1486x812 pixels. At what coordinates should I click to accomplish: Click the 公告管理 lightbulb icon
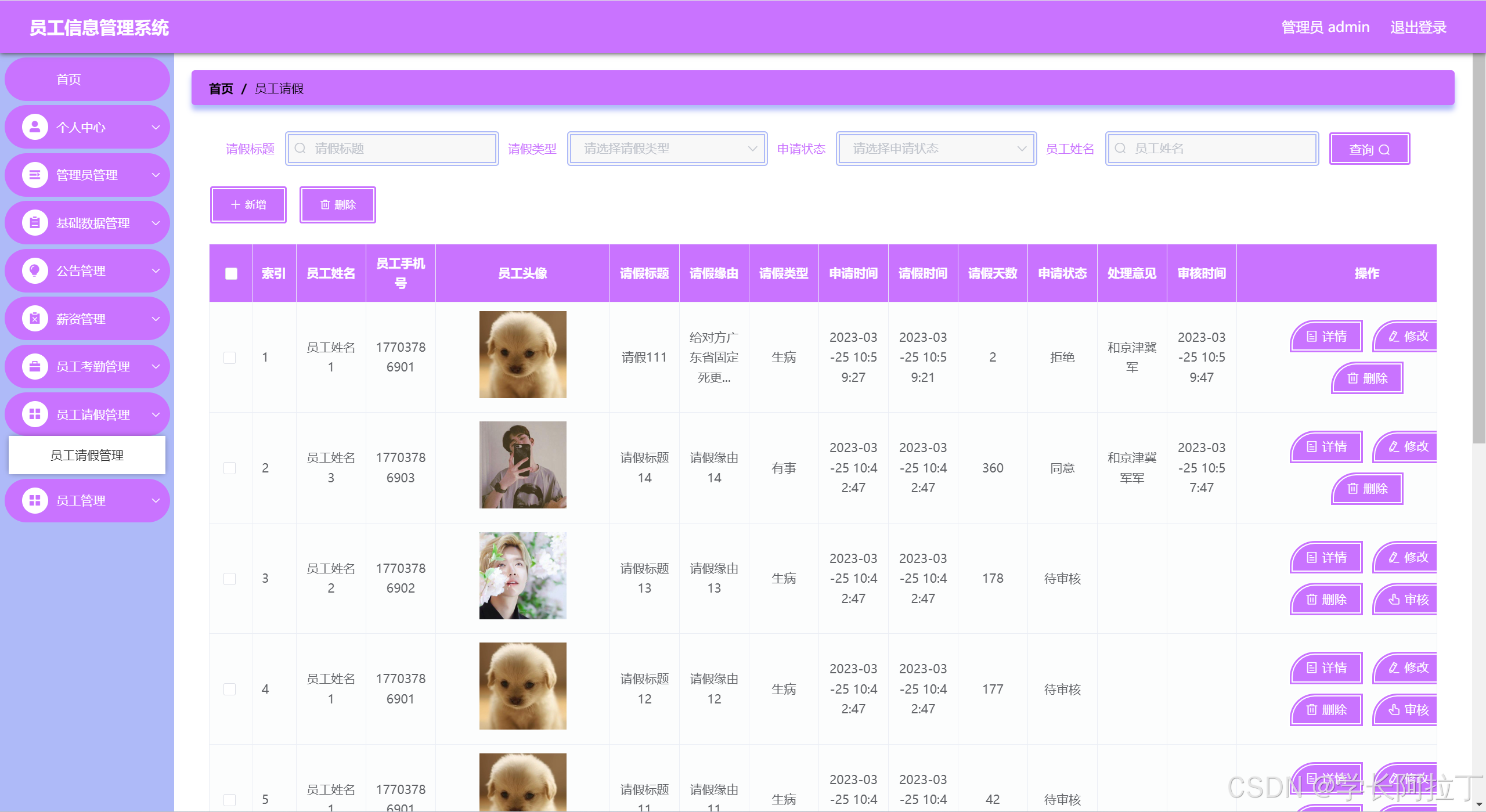coord(35,270)
